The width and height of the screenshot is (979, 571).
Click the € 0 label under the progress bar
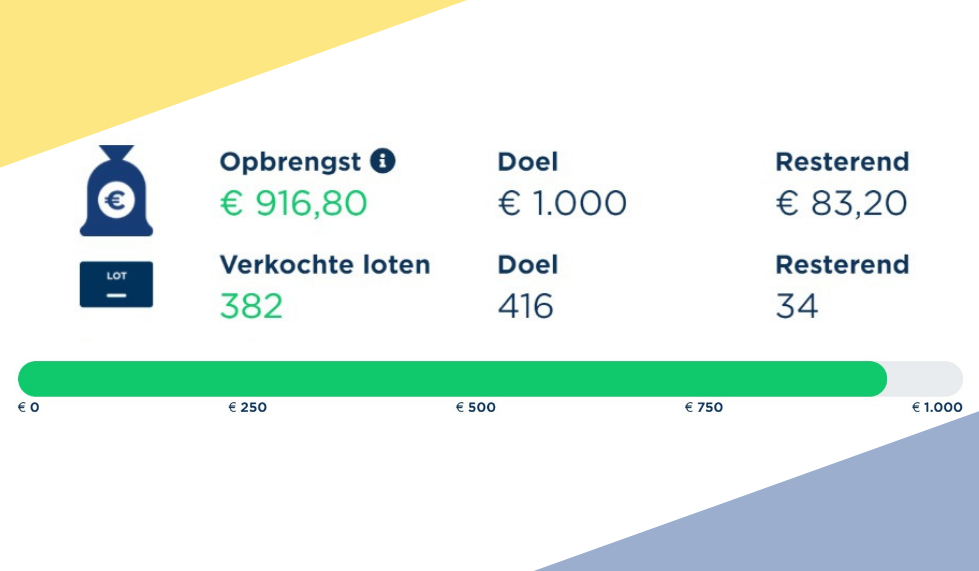click(29, 408)
